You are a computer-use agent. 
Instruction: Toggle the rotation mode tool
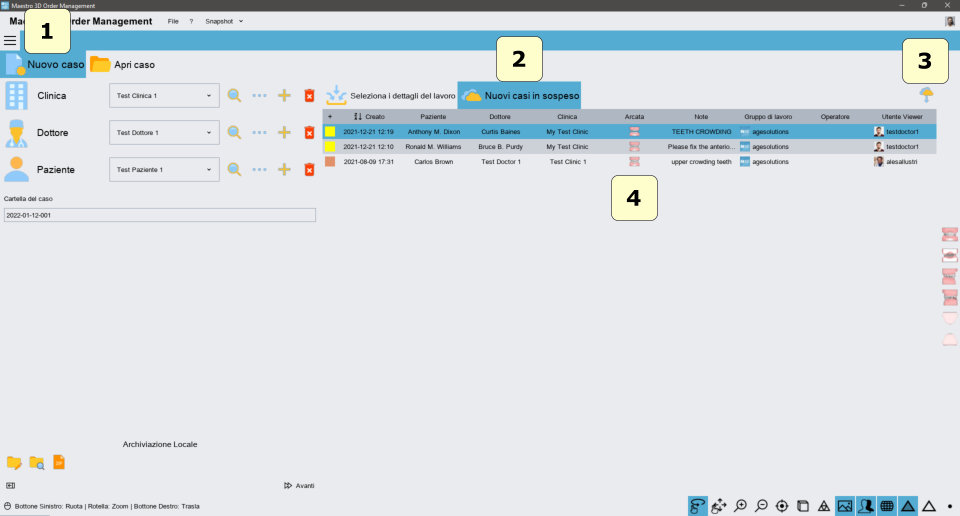point(697,506)
